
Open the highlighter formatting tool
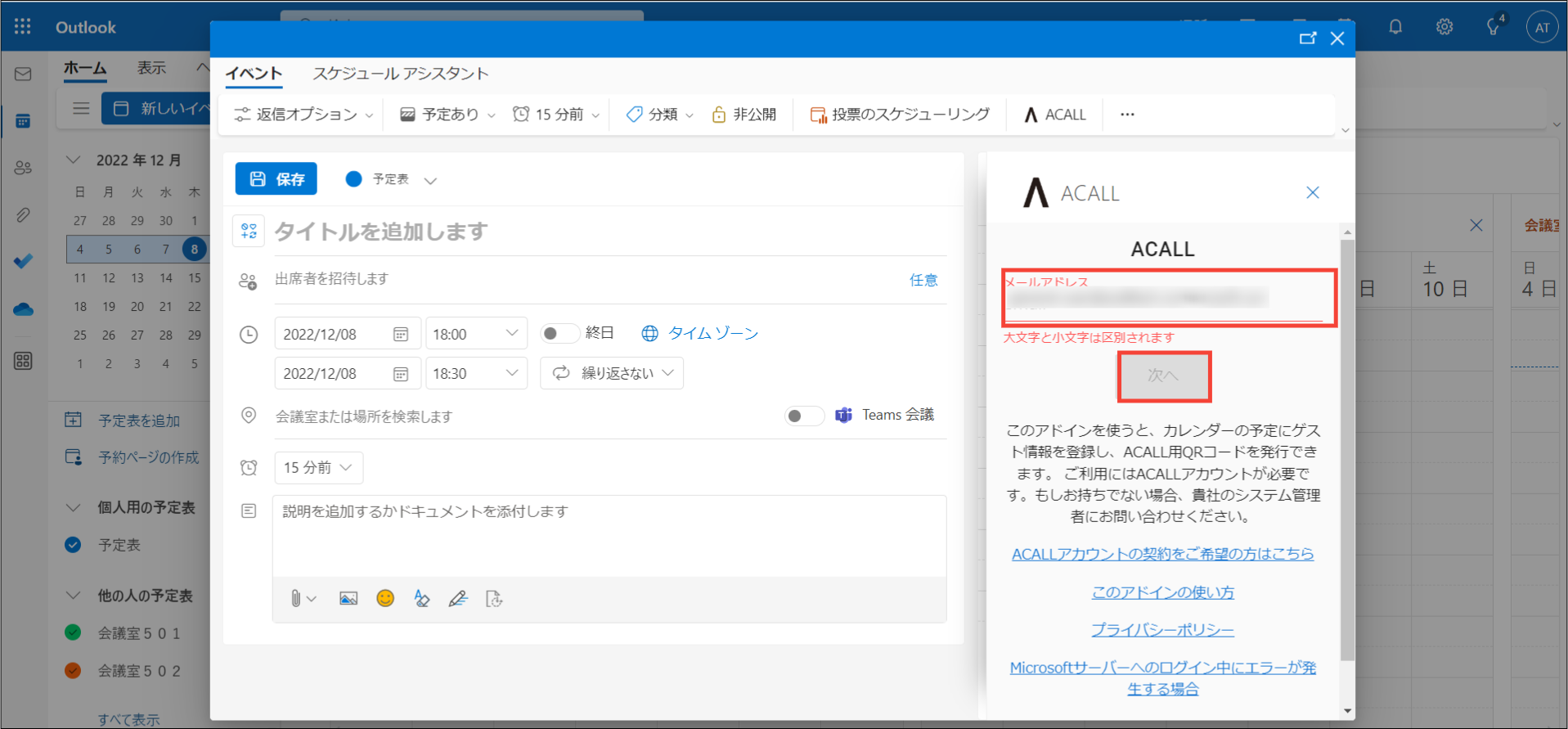click(421, 599)
